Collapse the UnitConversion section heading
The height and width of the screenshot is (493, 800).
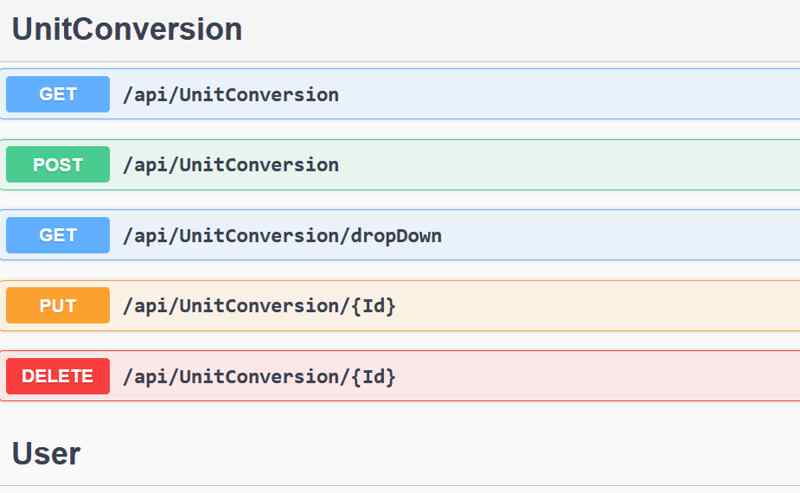tap(127, 29)
